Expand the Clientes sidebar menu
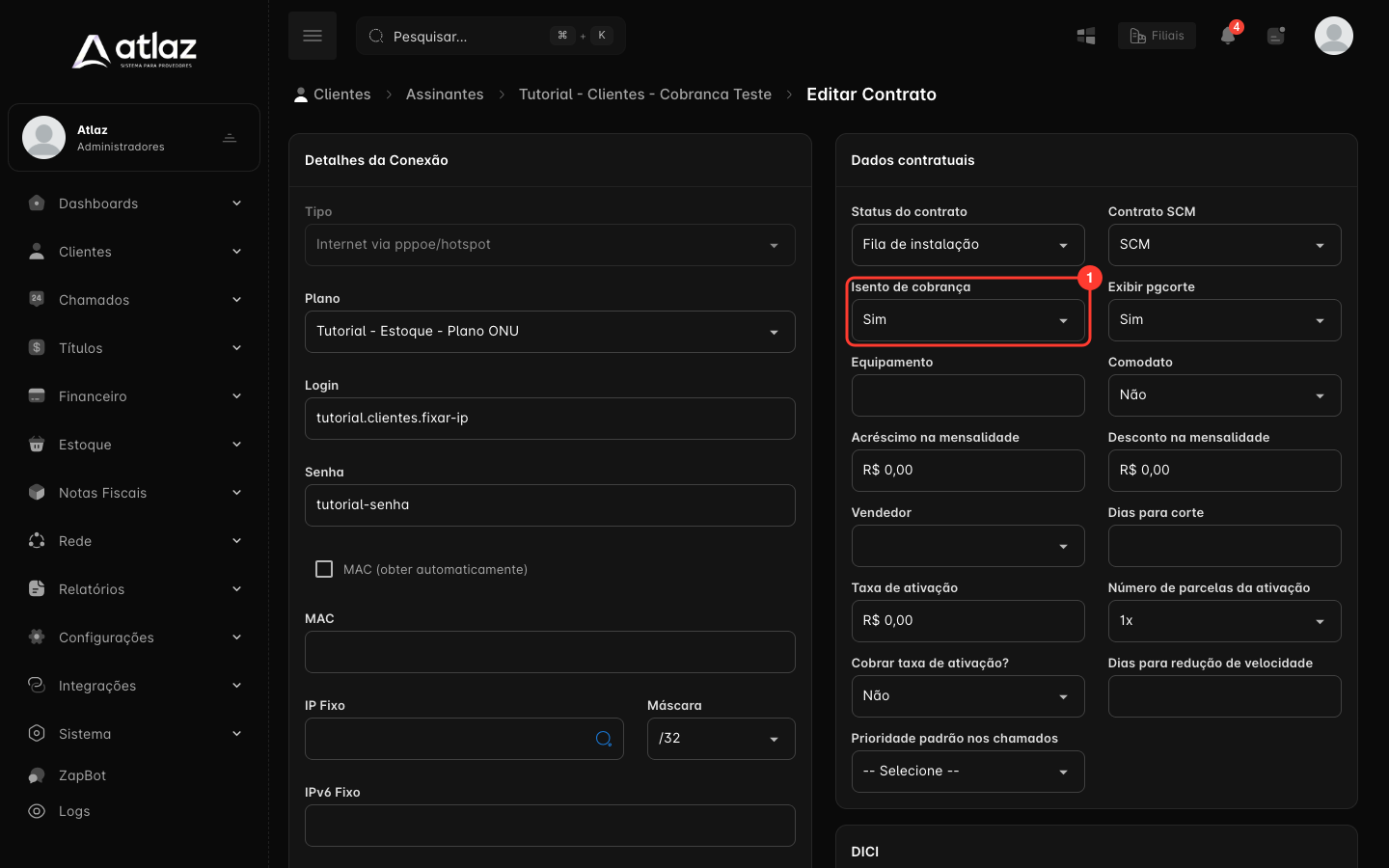This screenshot has width=1389, height=868. 134,252
